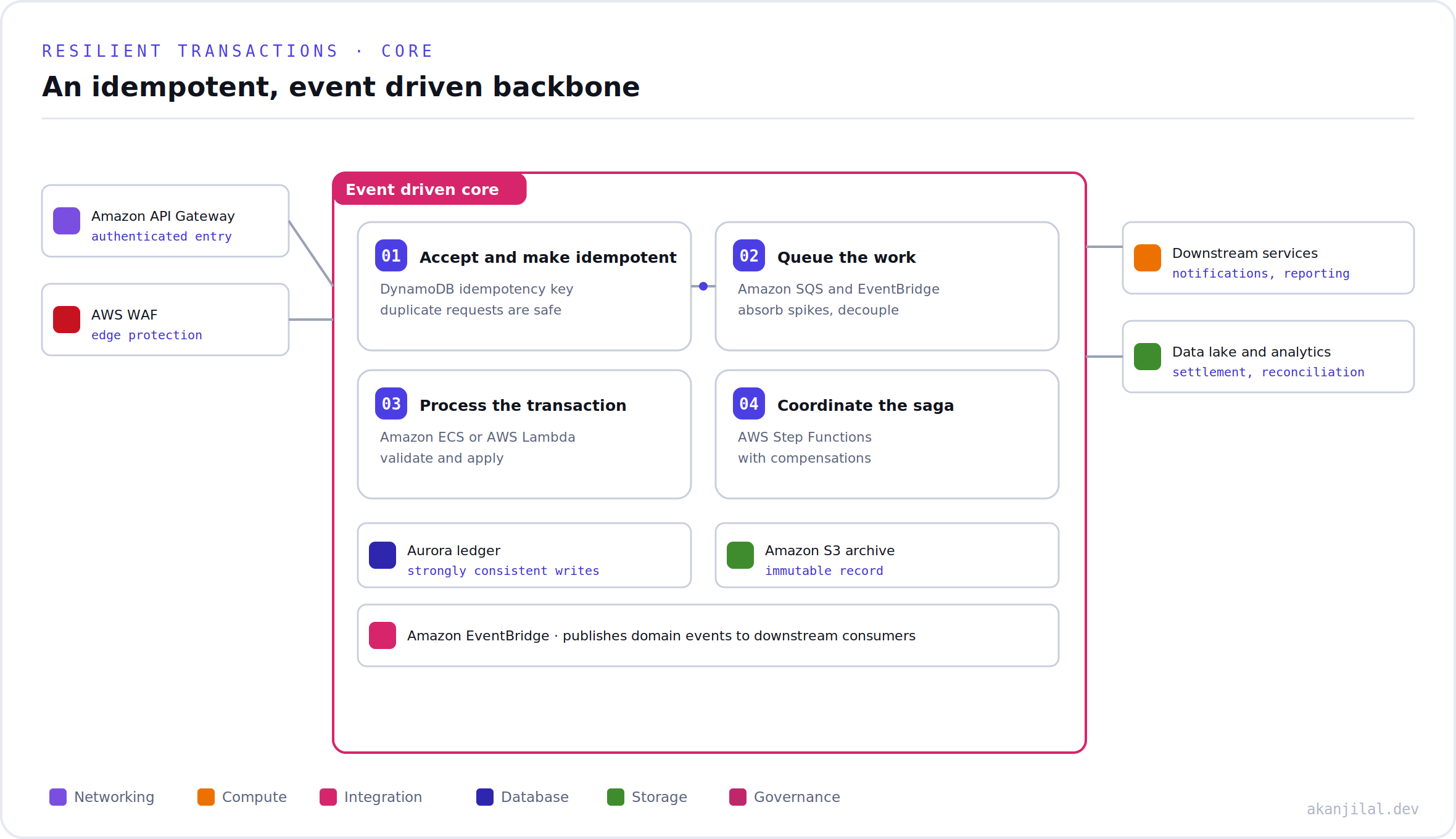1456x839 pixels.
Task: Click the pink Amazon EventBridge icon
Action: [x=383, y=635]
